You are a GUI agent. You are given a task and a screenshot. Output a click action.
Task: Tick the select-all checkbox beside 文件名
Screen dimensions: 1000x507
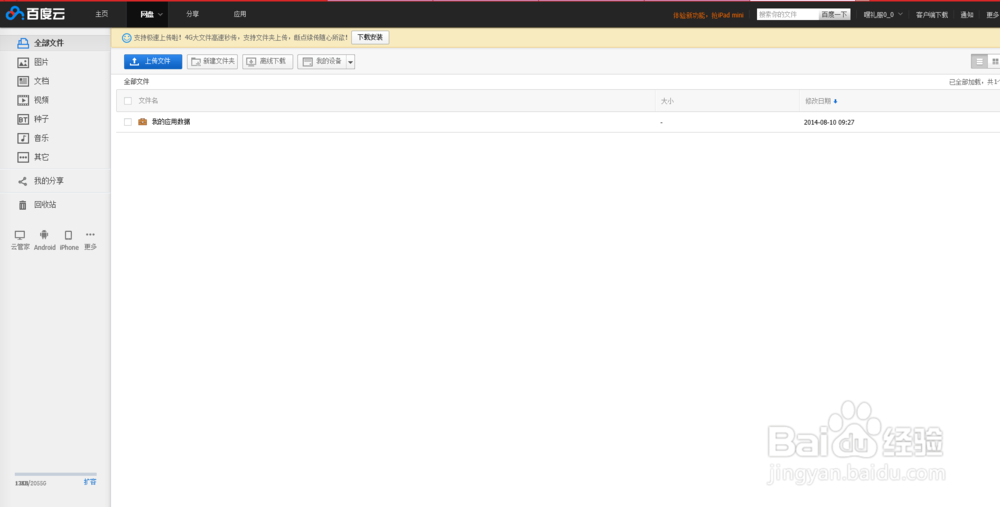[x=128, y=101]
